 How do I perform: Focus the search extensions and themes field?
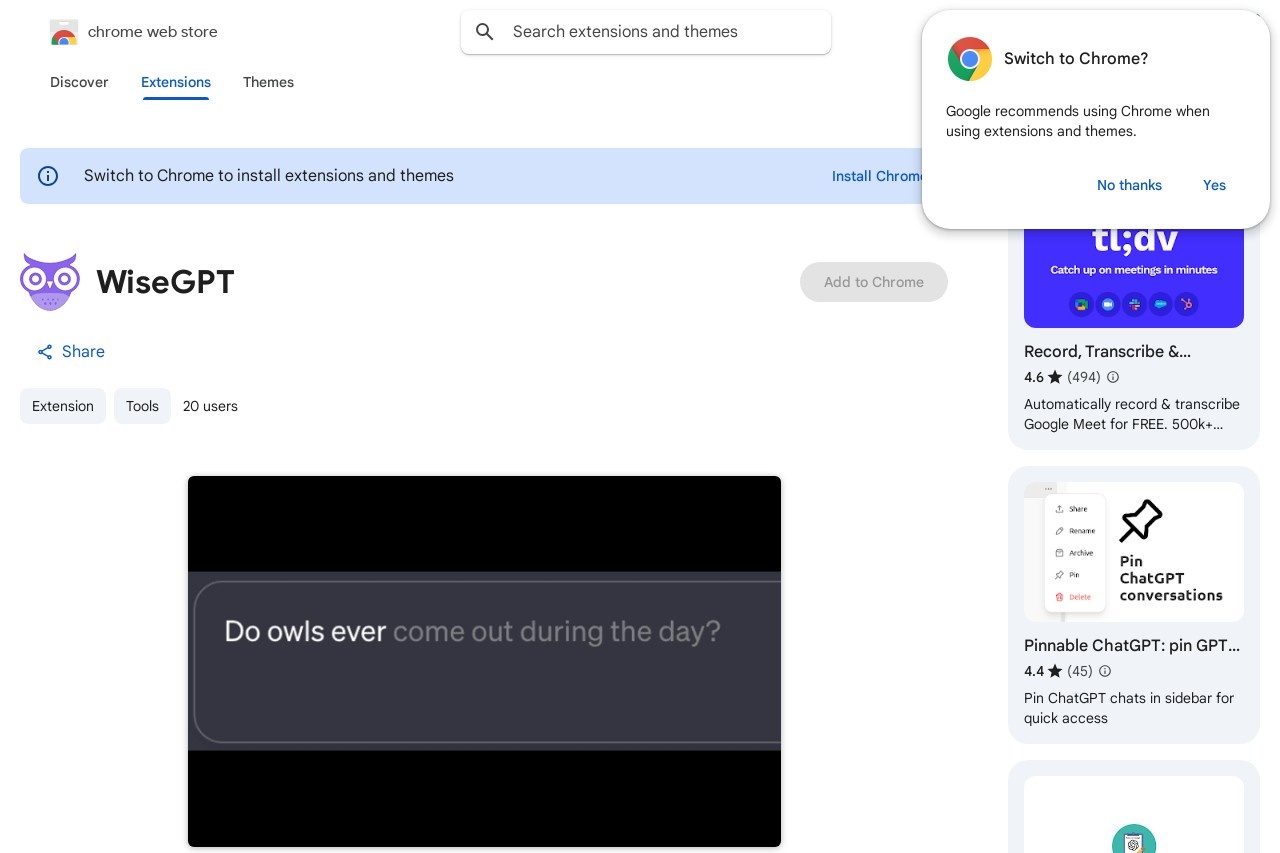point(646,32)
